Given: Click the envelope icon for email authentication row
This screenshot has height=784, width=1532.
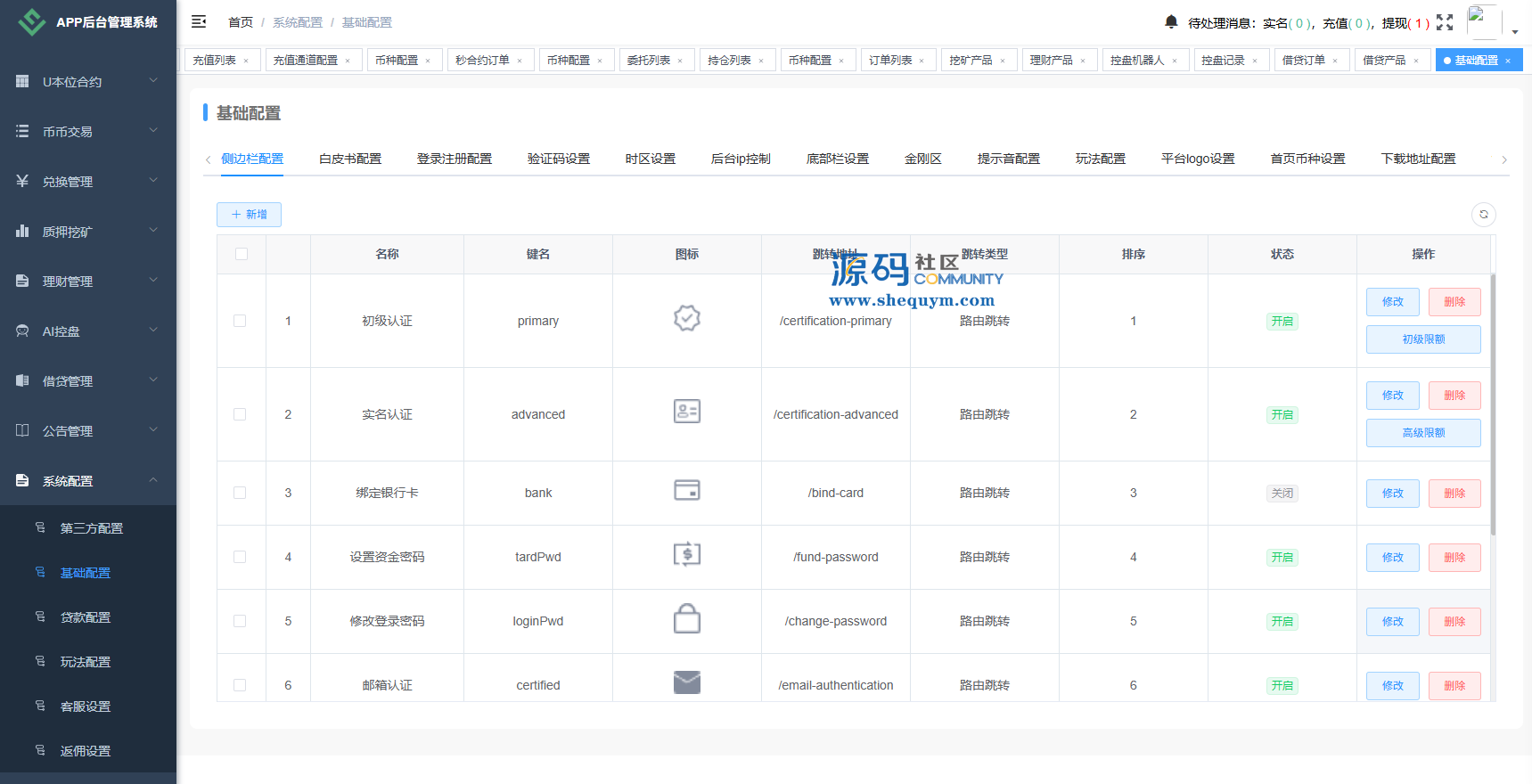Looking at the screenshot, I should 686,683.
